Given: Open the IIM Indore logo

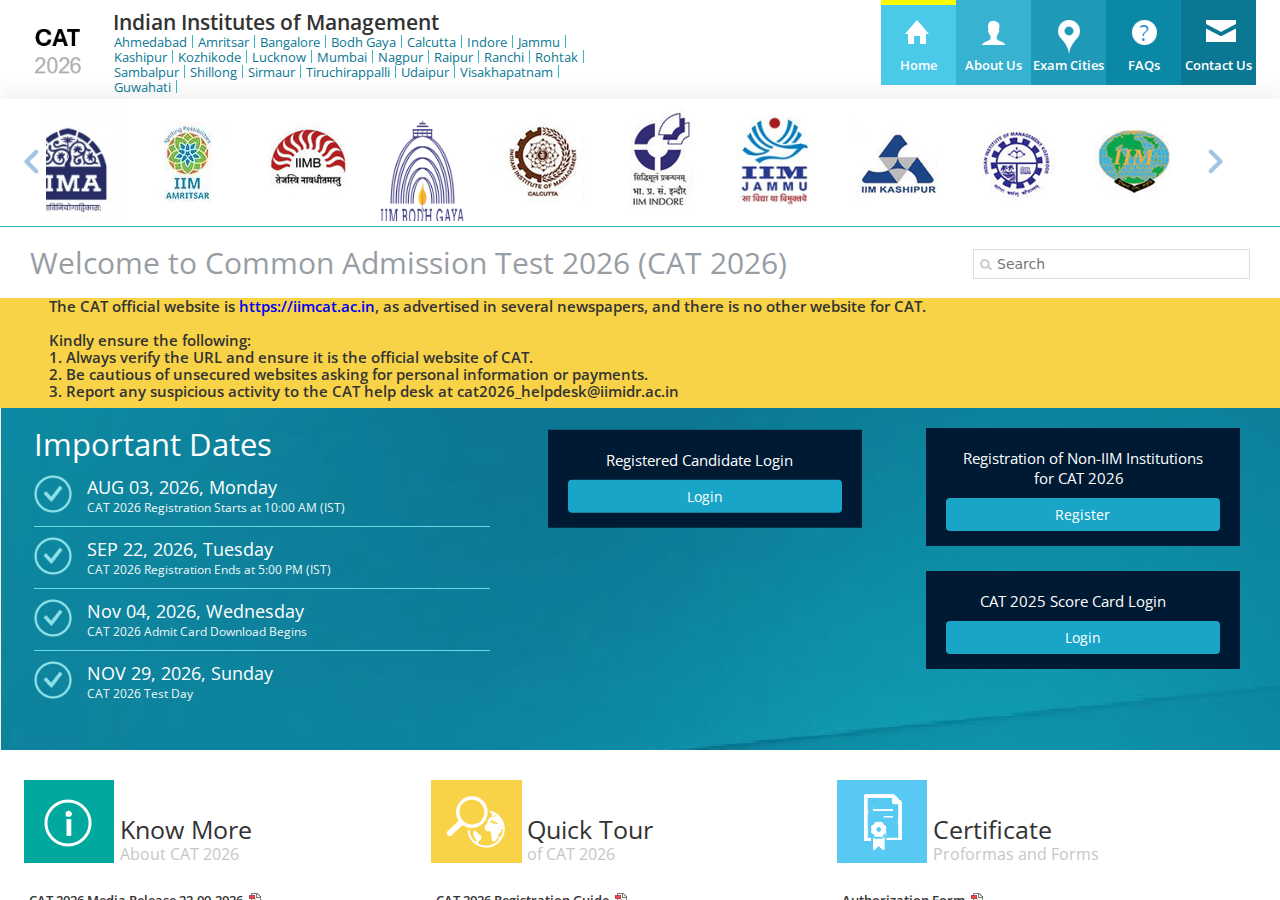Looking at the screenshot, I should 659,160.
